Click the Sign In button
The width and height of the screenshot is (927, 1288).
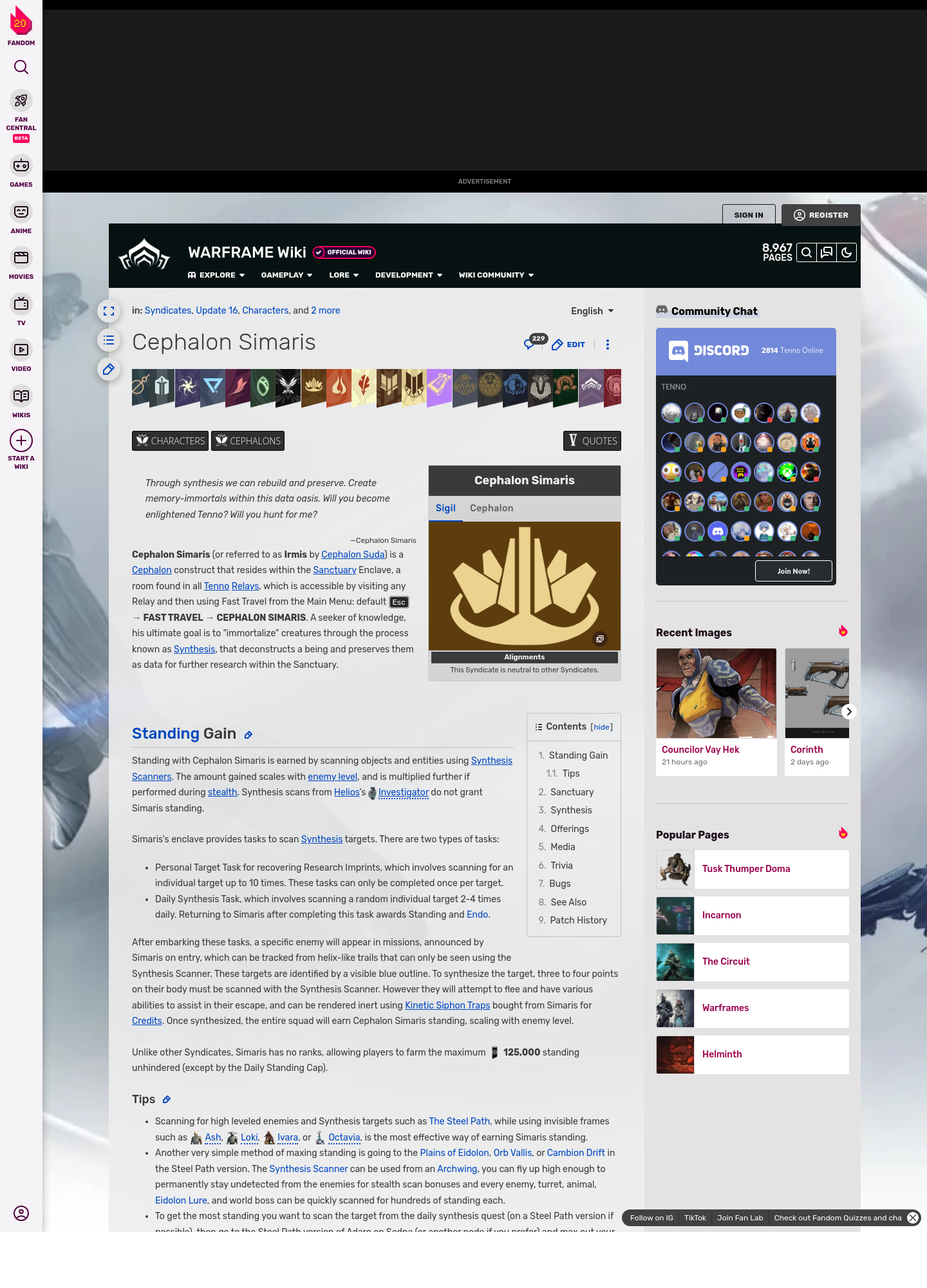749,215
